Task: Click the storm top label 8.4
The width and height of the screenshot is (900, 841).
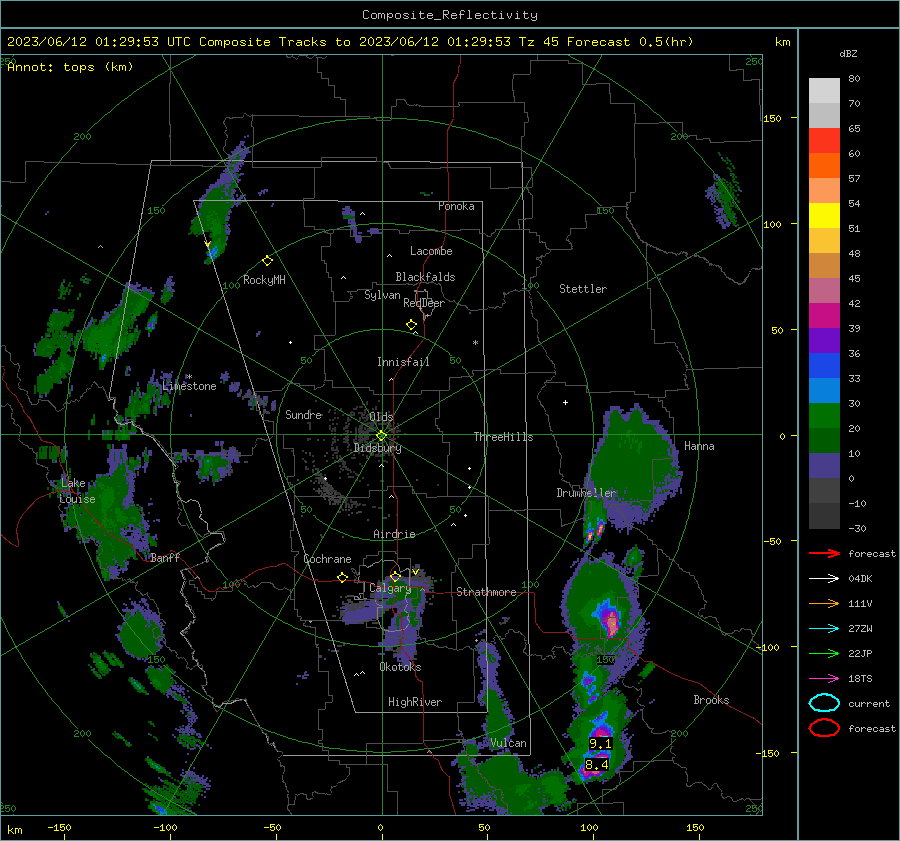Action: [x=596, y=765]
